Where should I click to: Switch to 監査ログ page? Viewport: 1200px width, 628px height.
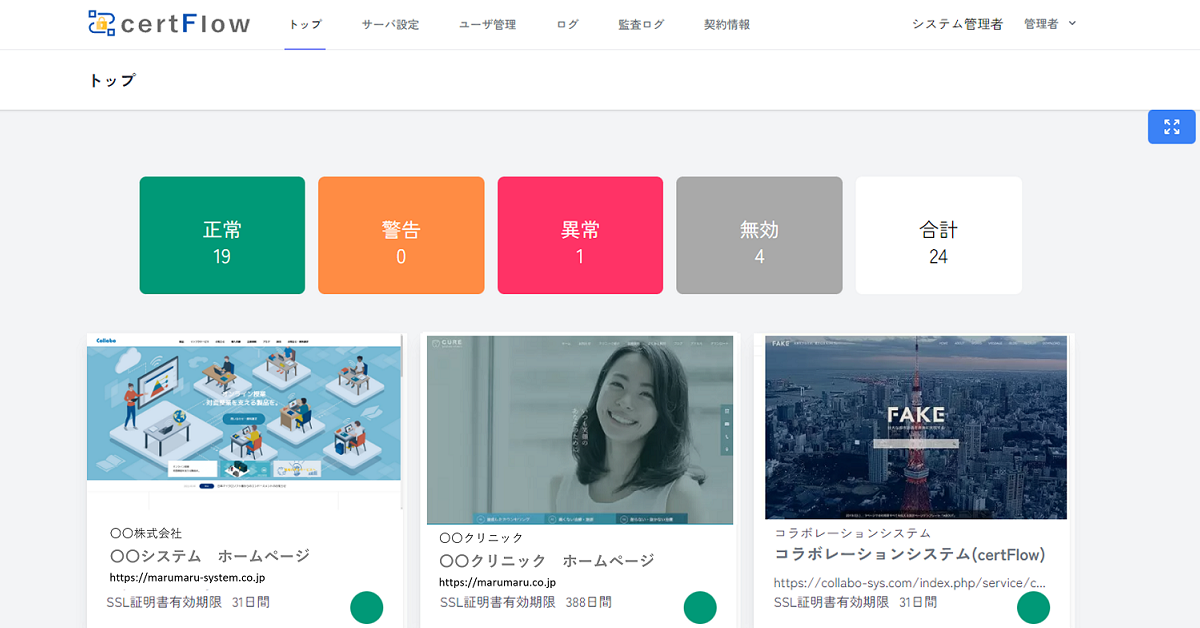point(641,25)
